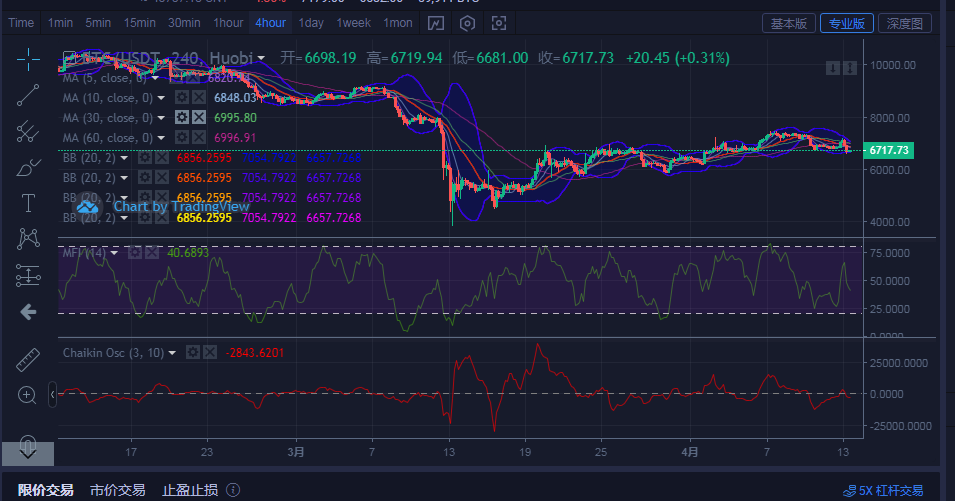Screen dimensions: 955x501
Task: Select the XABCD pattern tool
Action: (x=28, y=239)
